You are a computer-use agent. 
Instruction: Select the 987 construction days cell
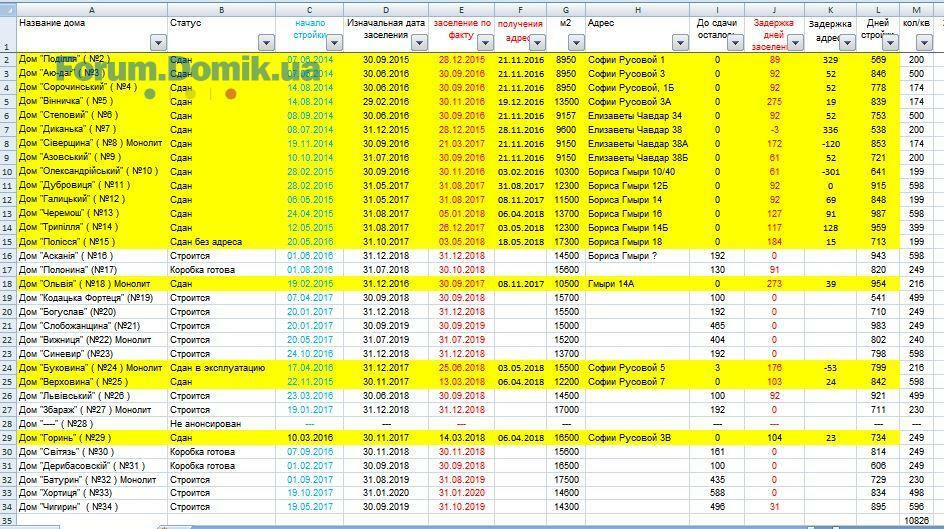878,214
